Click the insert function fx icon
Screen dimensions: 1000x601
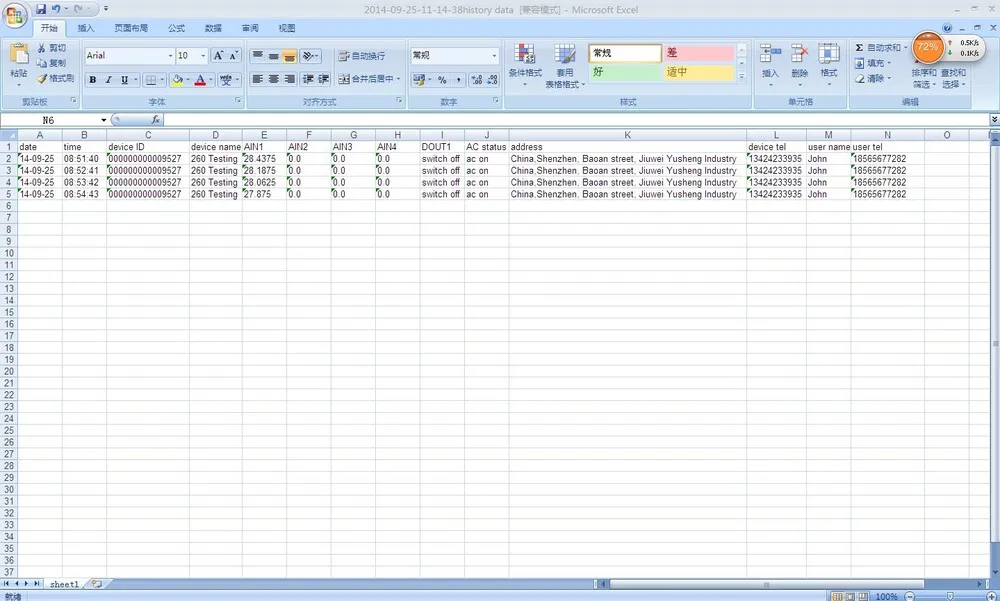point(155,119)
